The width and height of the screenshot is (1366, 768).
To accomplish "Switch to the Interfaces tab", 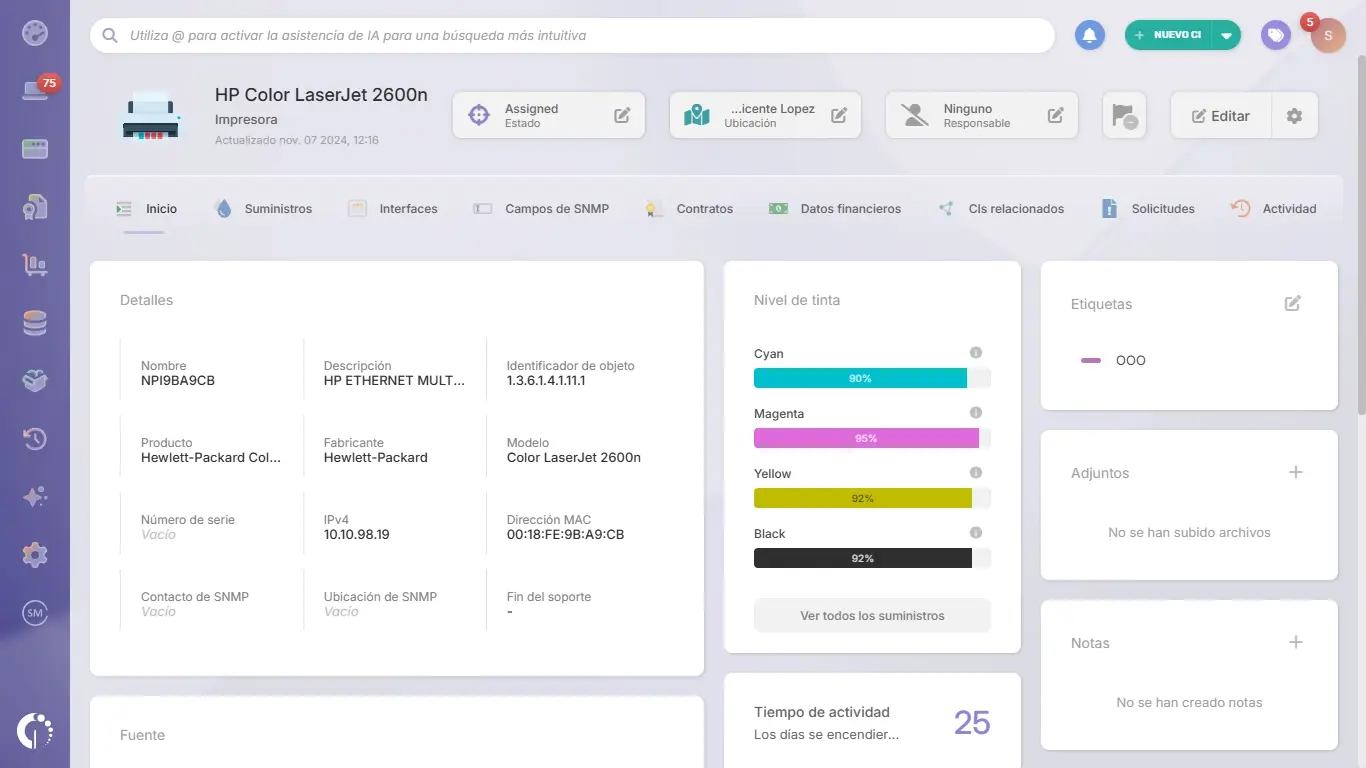I will pos(393,209).
